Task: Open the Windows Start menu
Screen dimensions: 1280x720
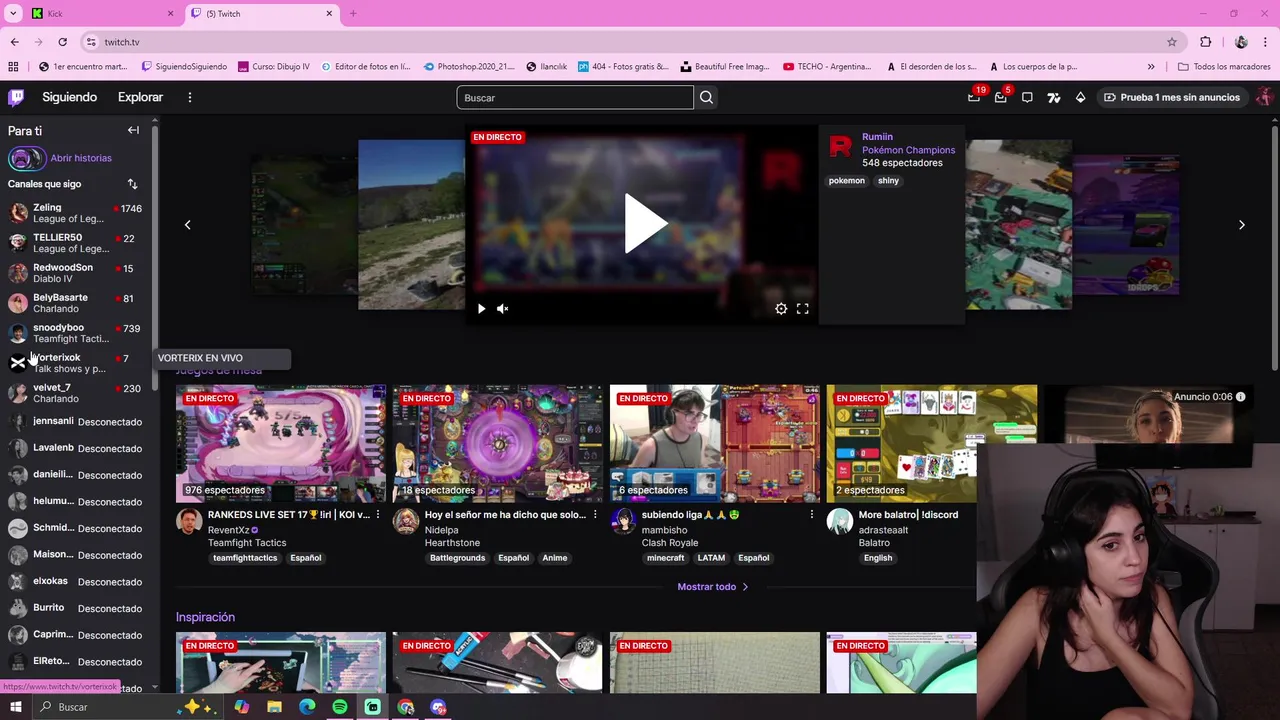Action: pos(15,707)
